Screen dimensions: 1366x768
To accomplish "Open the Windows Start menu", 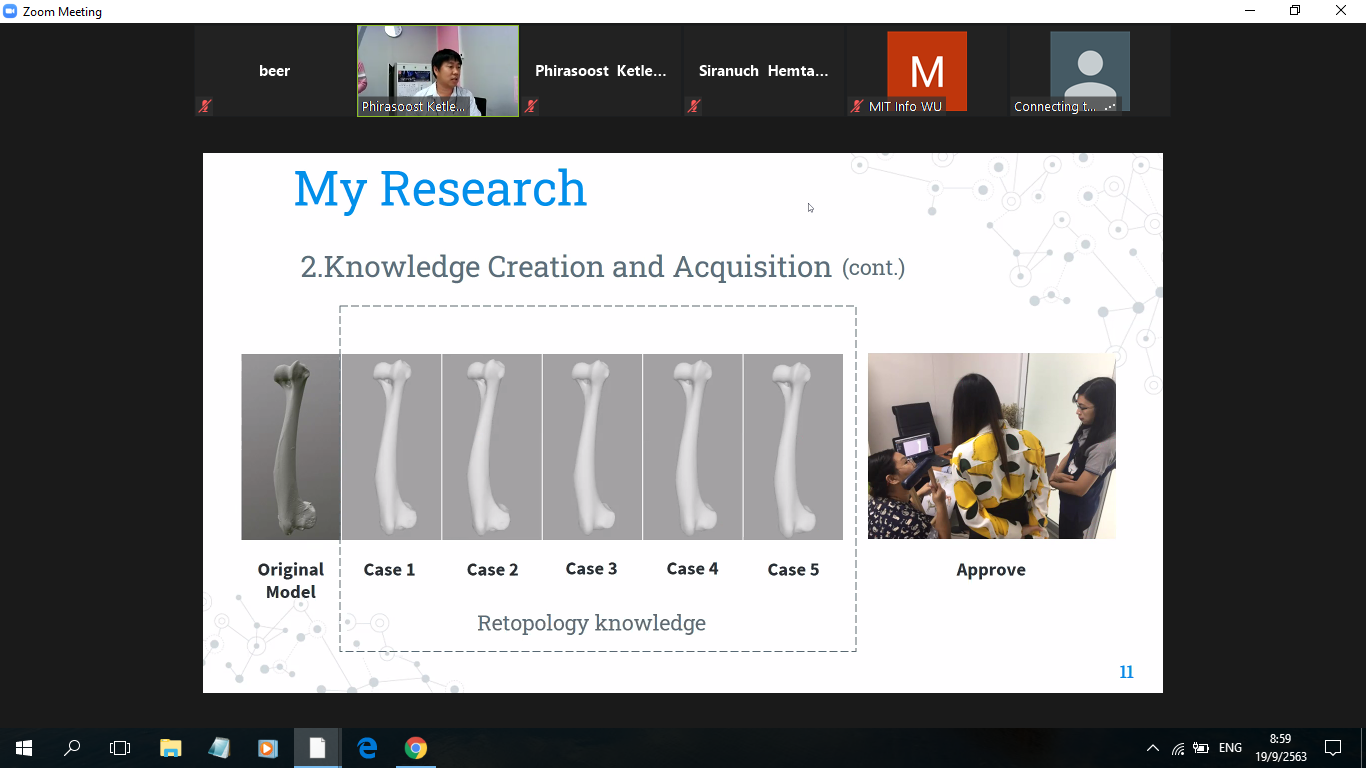I will coord(24,748).
